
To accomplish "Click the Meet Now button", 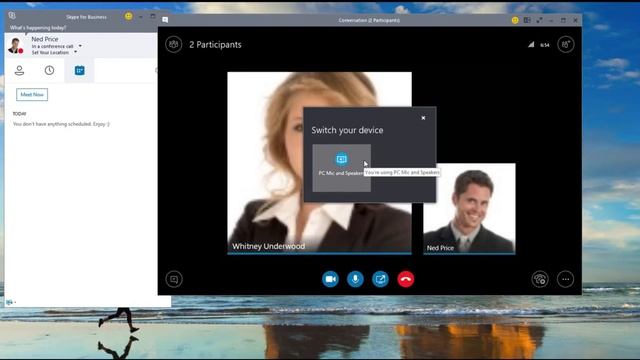I will coord(32,94).
